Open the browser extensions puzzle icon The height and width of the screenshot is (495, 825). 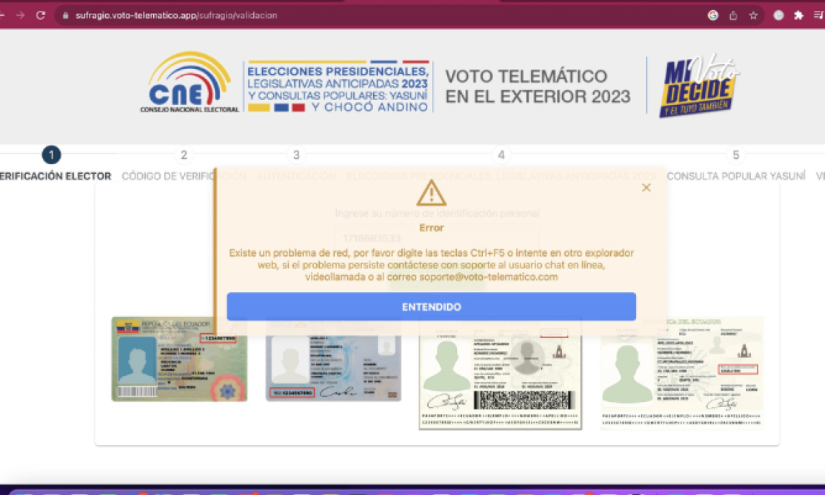click(x=799, y=15)
